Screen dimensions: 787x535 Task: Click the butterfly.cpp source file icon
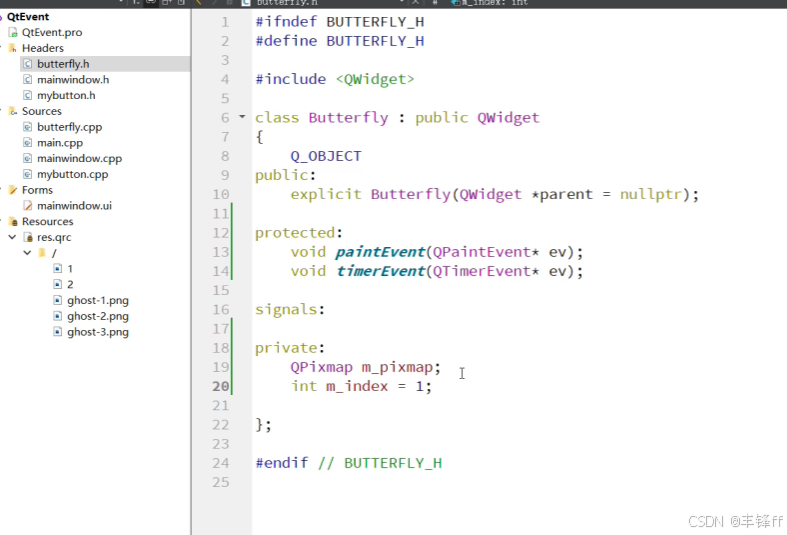coord(28,127)
